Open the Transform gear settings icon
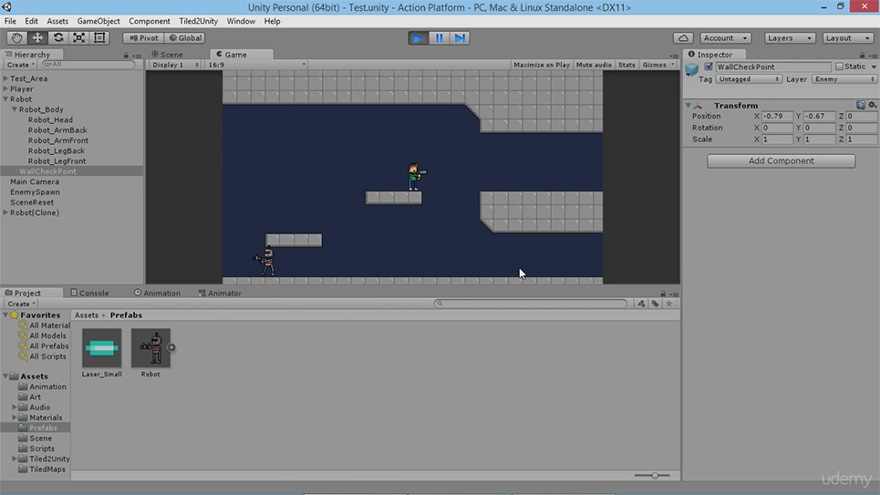Image resolution: width=880 pixels, height=495 pixels. click(x=872, y=105)
